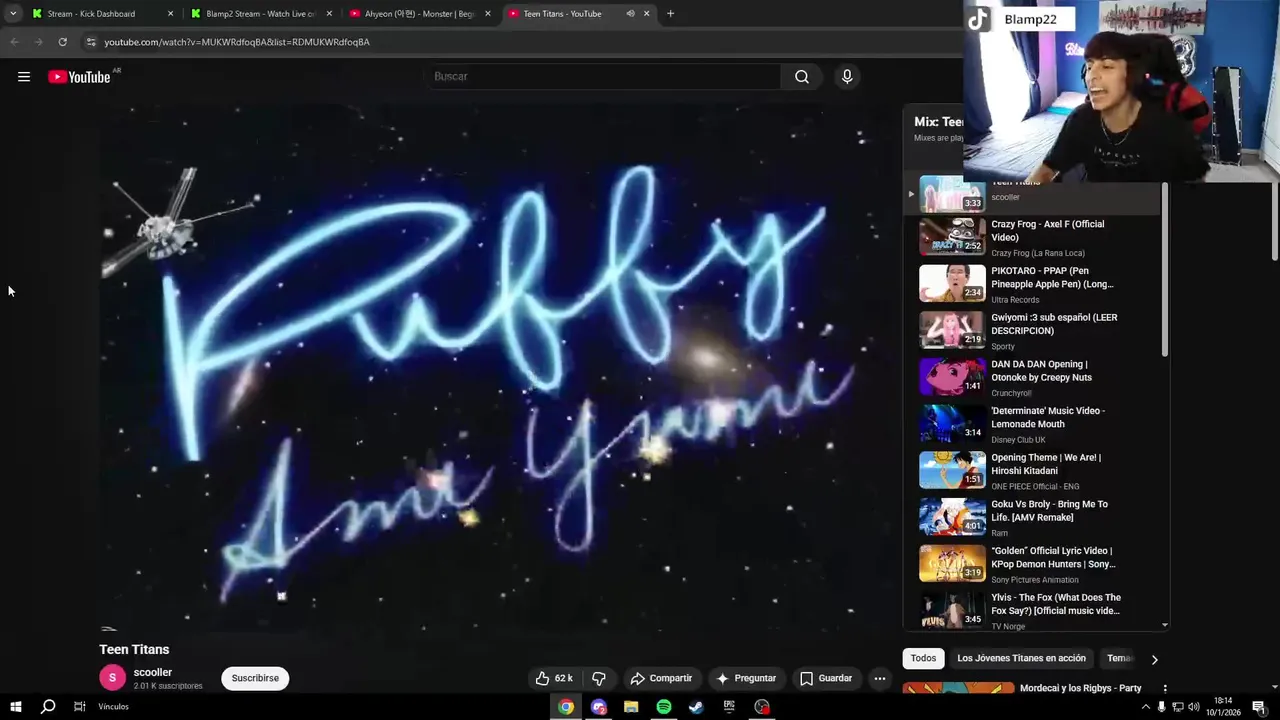This screenshot has width=1280, height=720.
Task: View site information icon in address bar
Action: point(91,42)
